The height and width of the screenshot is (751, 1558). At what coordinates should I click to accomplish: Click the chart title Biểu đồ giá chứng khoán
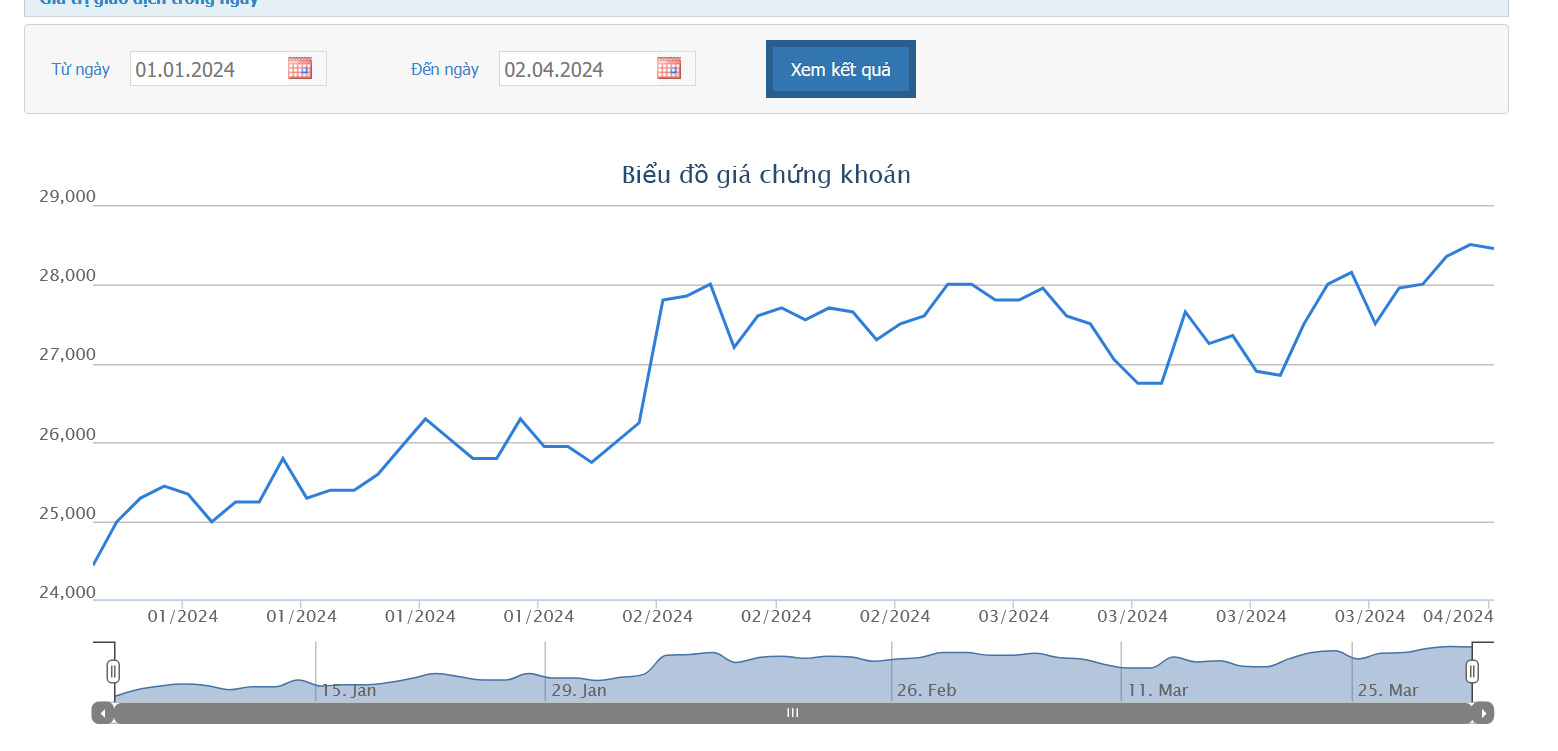click(766, 175)
